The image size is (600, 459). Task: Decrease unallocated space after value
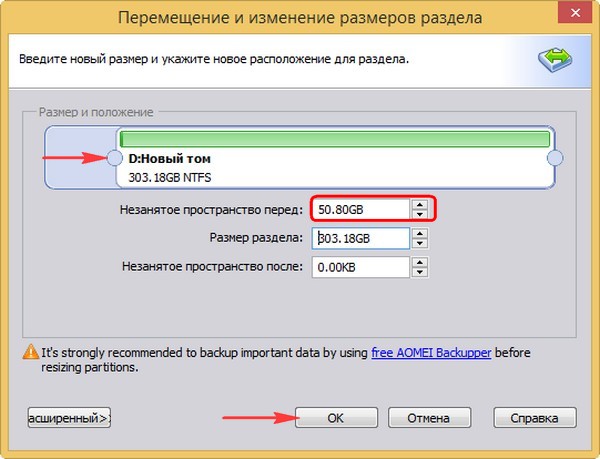(x=420, y=272)
